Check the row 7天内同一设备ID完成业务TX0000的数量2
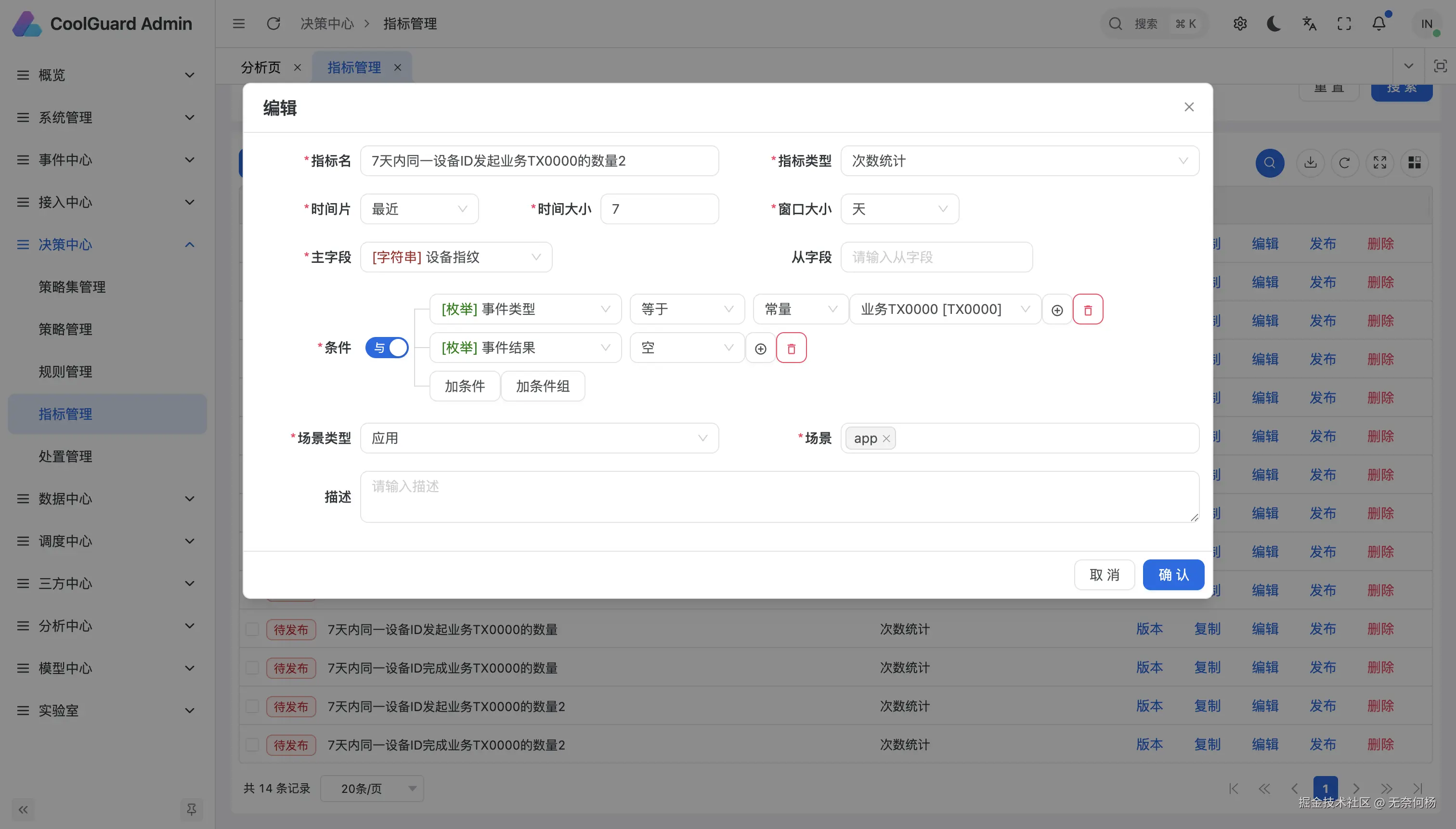This screenshot has height=829, width=1456. (x=252, y=745)
